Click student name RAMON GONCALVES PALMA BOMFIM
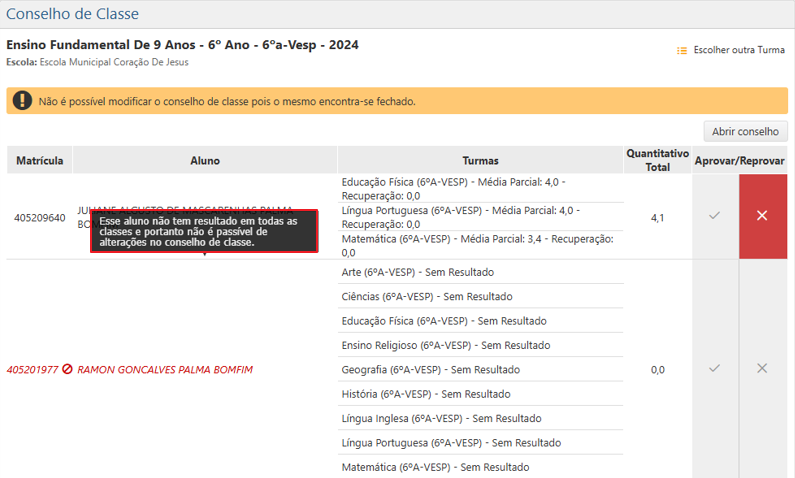This screenshot has height=478, width=795. [165, 370]
